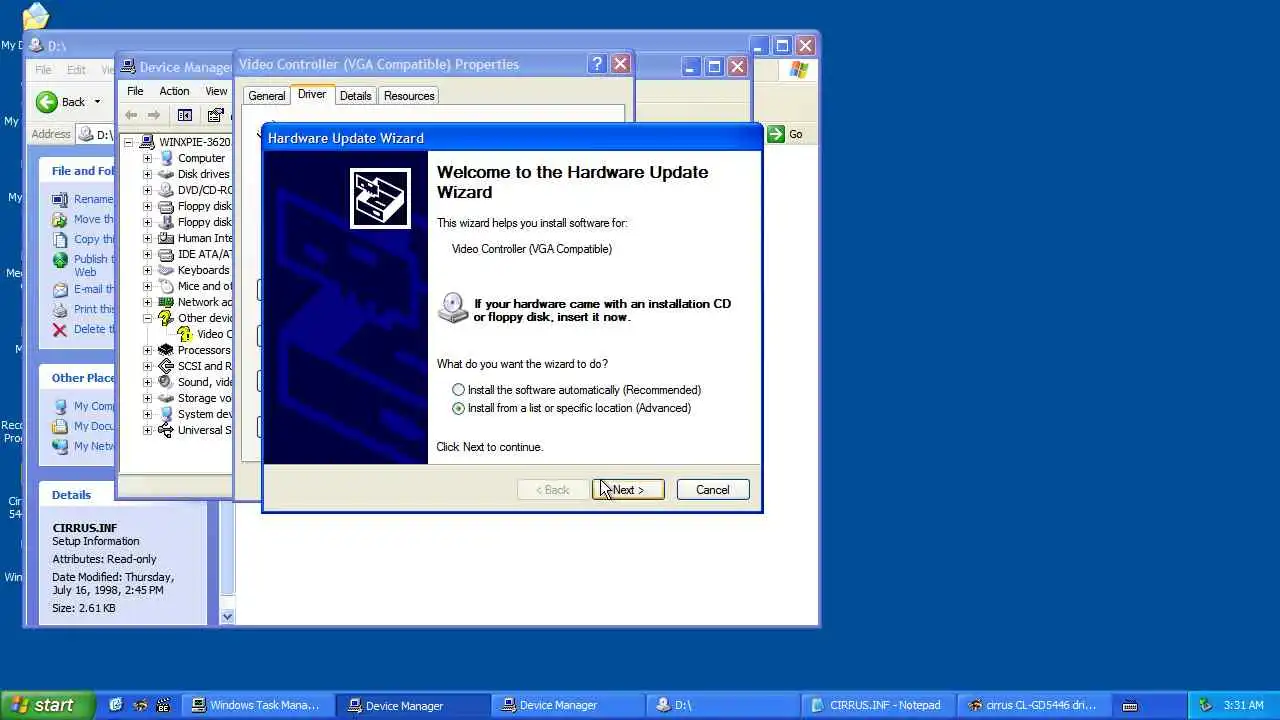Select the Sound, video controllers icon
Viewport: 1280px width, 720px height.
[x=166, y=382]
